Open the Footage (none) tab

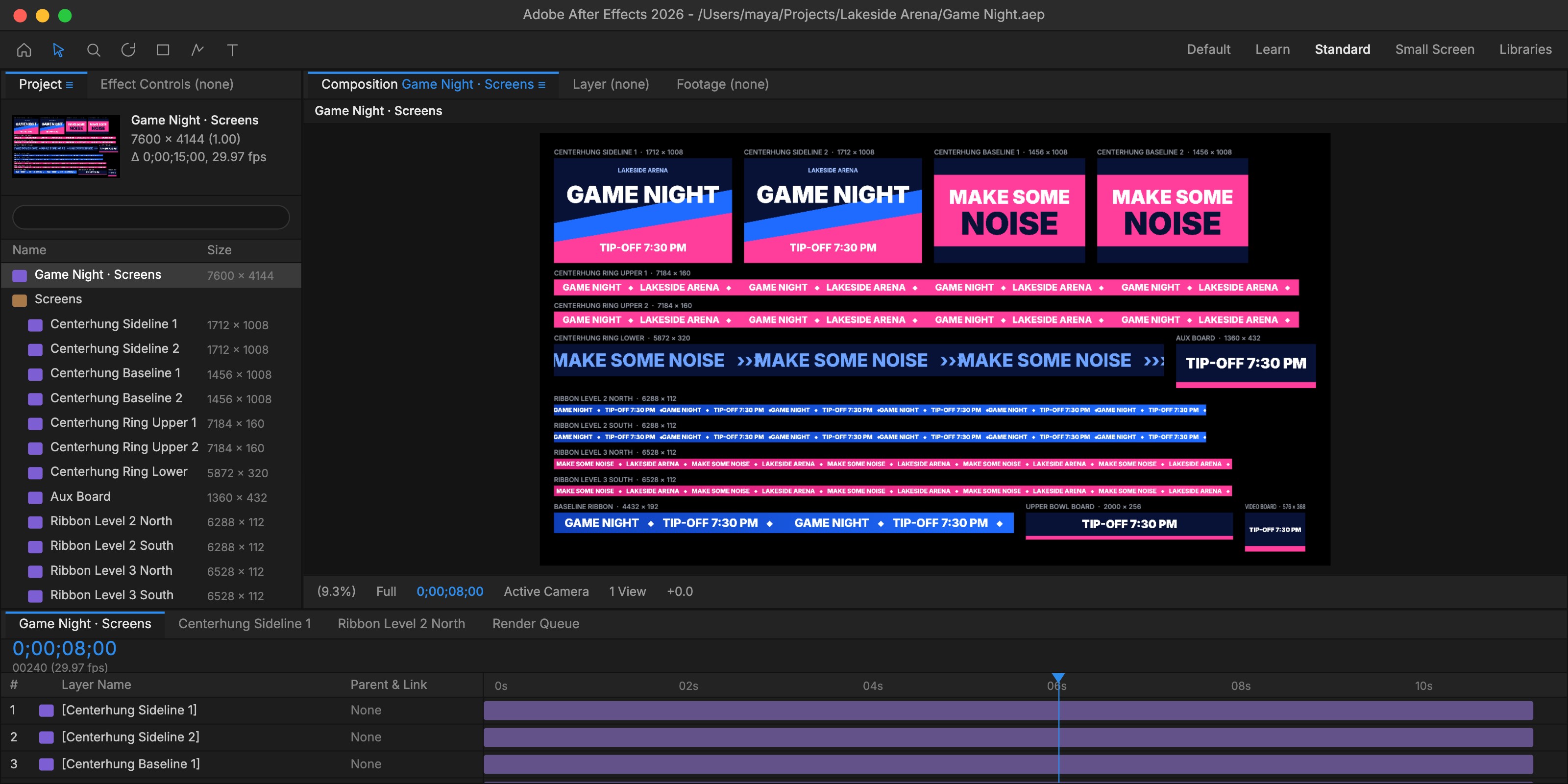pyautogui.click(x=723, y=84)
